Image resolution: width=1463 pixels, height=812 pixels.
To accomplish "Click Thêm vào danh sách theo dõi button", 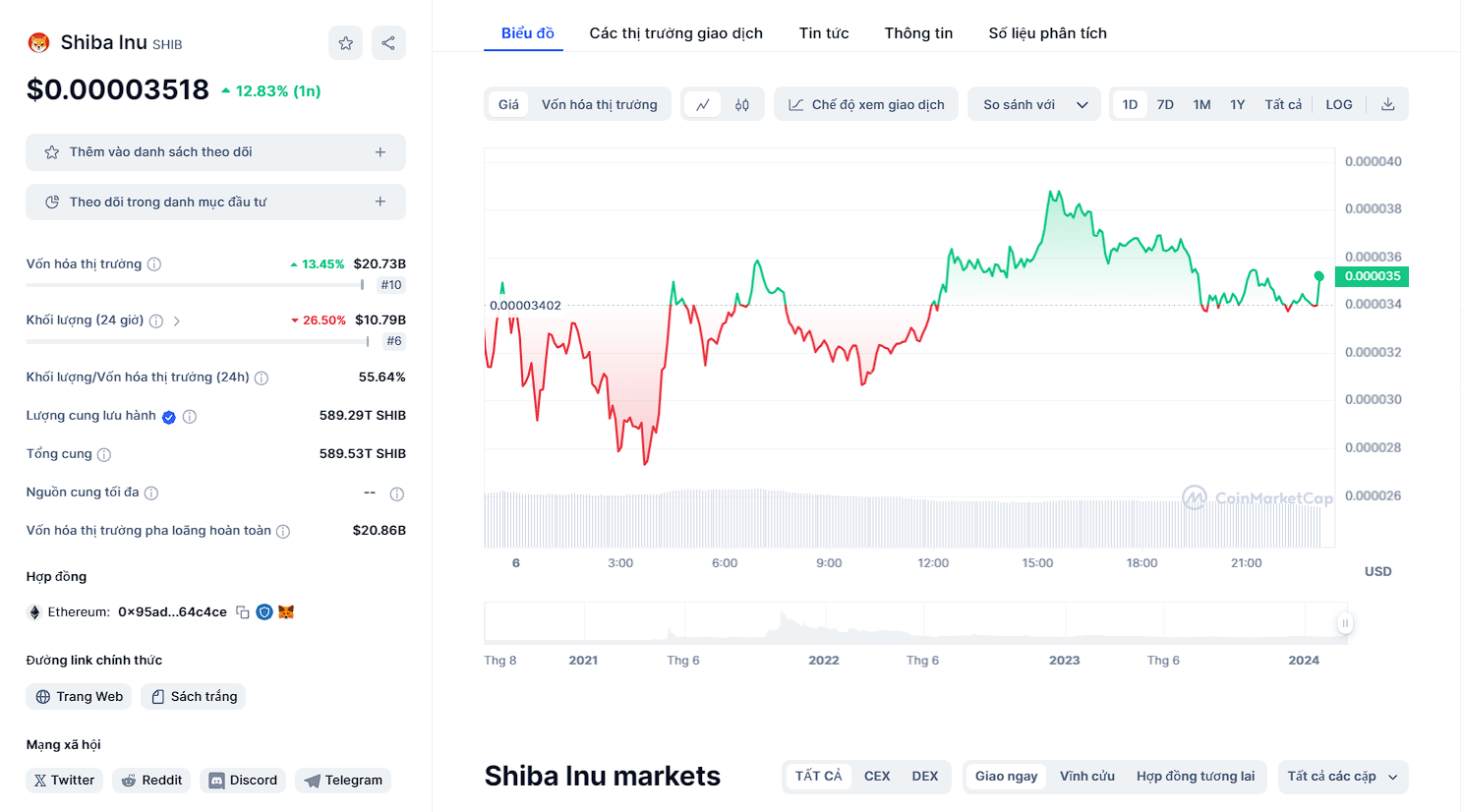I will coord(215,152).
